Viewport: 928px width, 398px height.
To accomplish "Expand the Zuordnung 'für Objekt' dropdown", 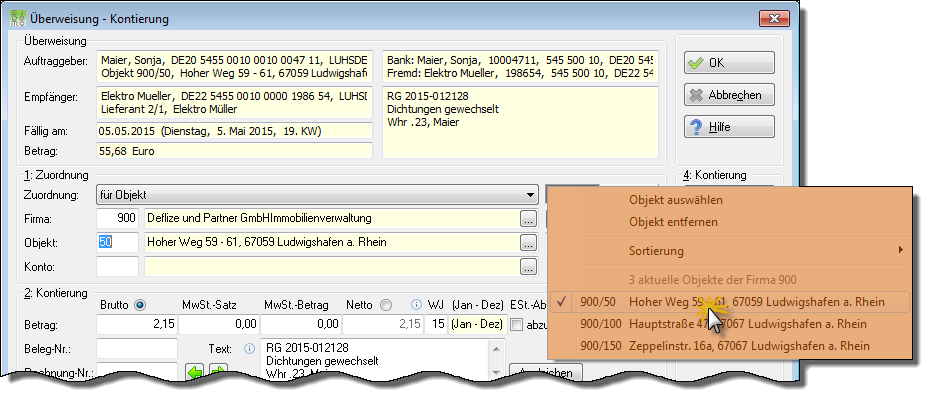I will (317, 194).
